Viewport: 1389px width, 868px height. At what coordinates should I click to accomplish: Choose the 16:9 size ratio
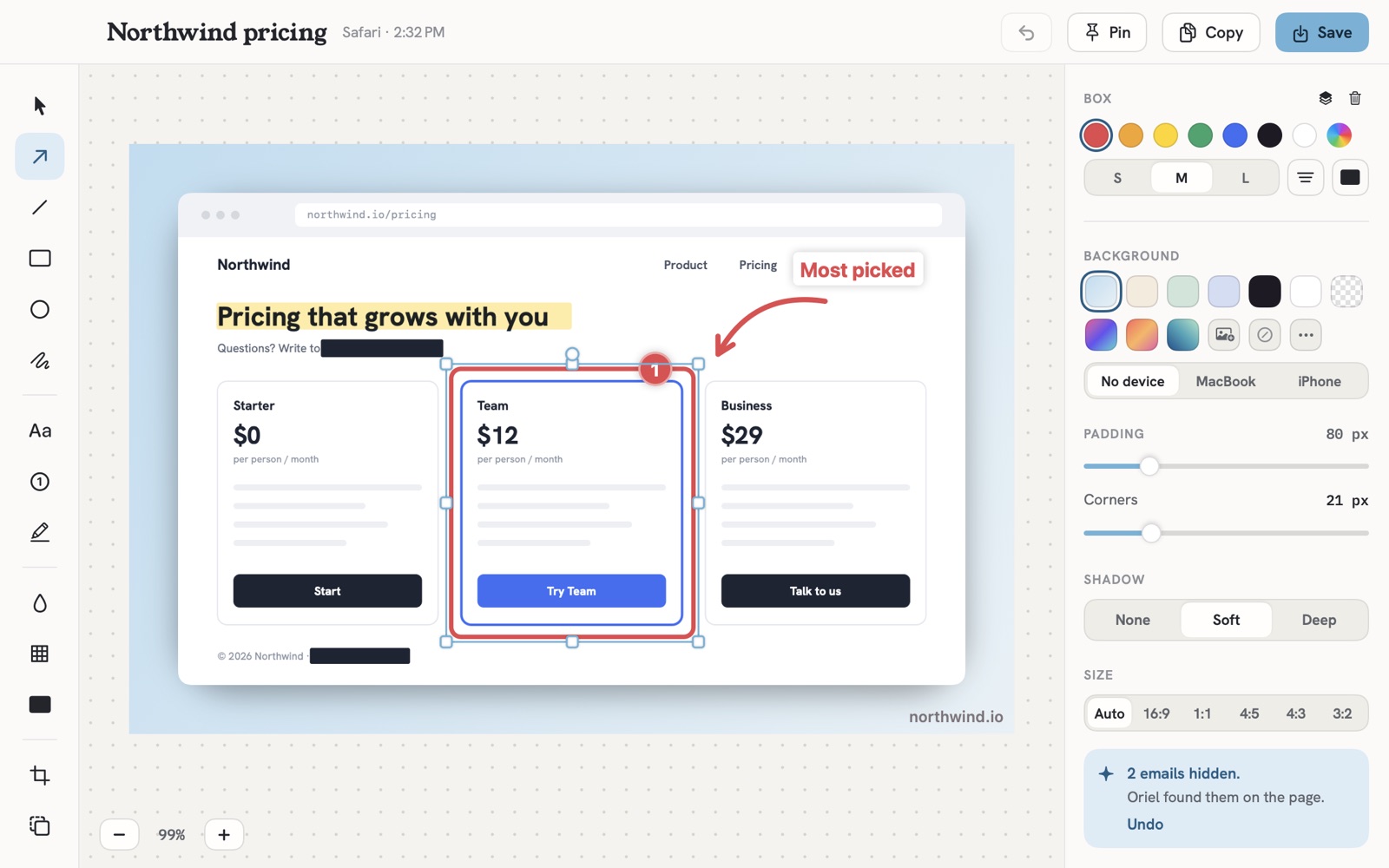[x=1156, y=713]
